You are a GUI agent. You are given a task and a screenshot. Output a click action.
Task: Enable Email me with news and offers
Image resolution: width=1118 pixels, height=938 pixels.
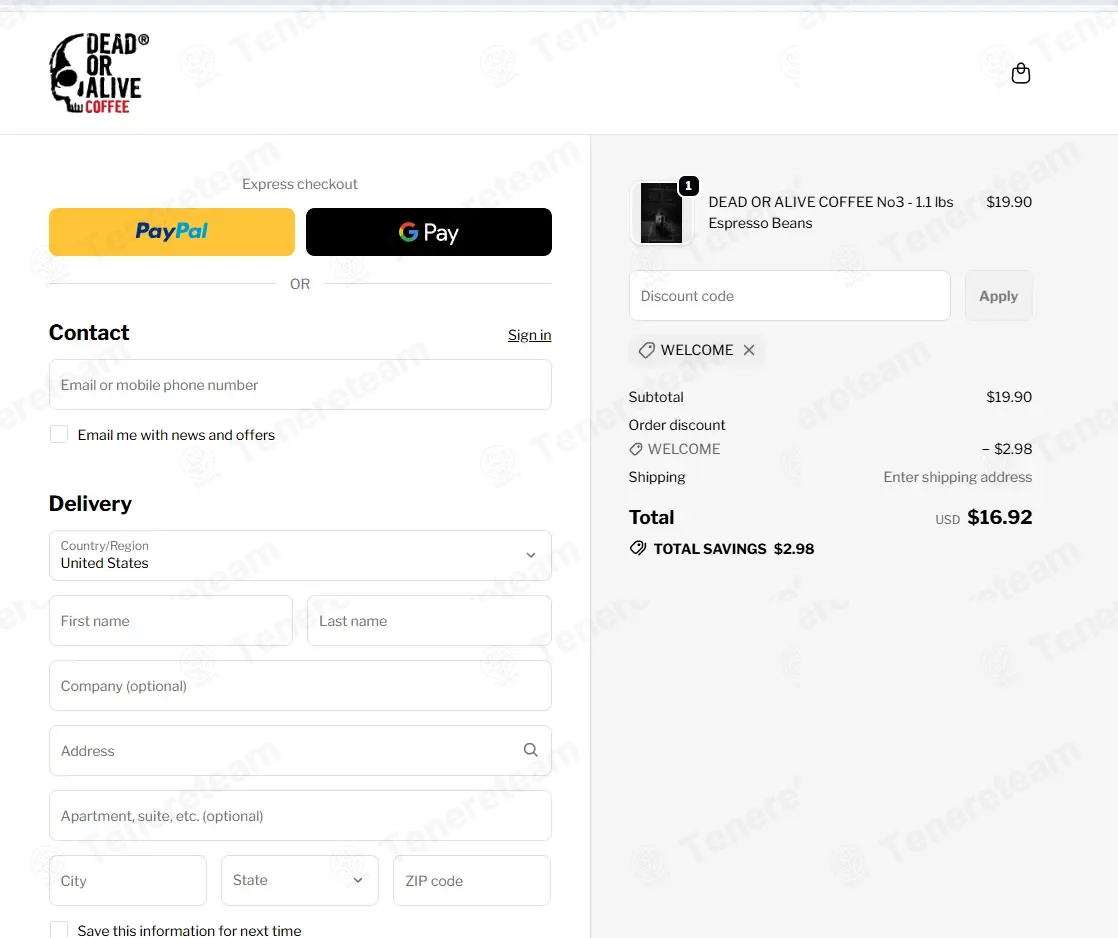(x=59, y=434)
